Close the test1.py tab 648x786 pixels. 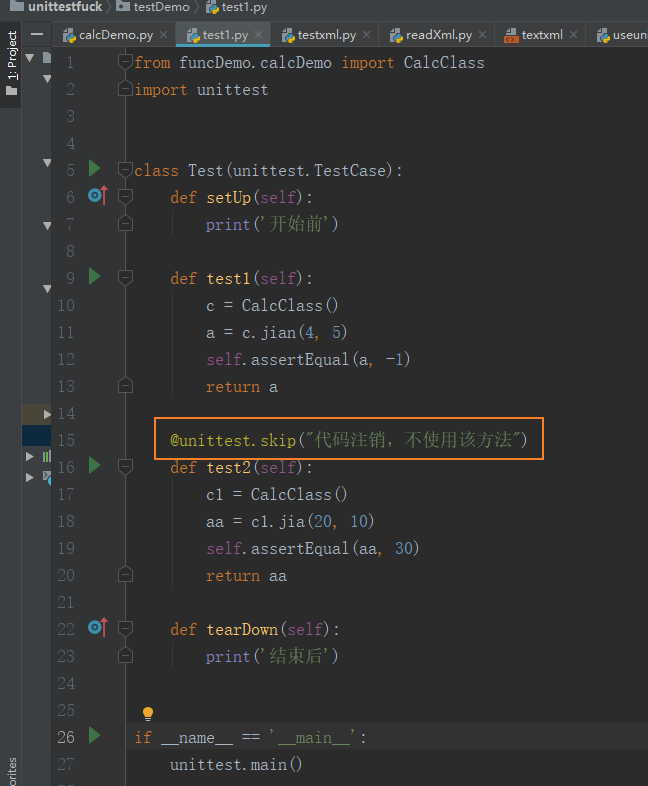pos(258,35)
